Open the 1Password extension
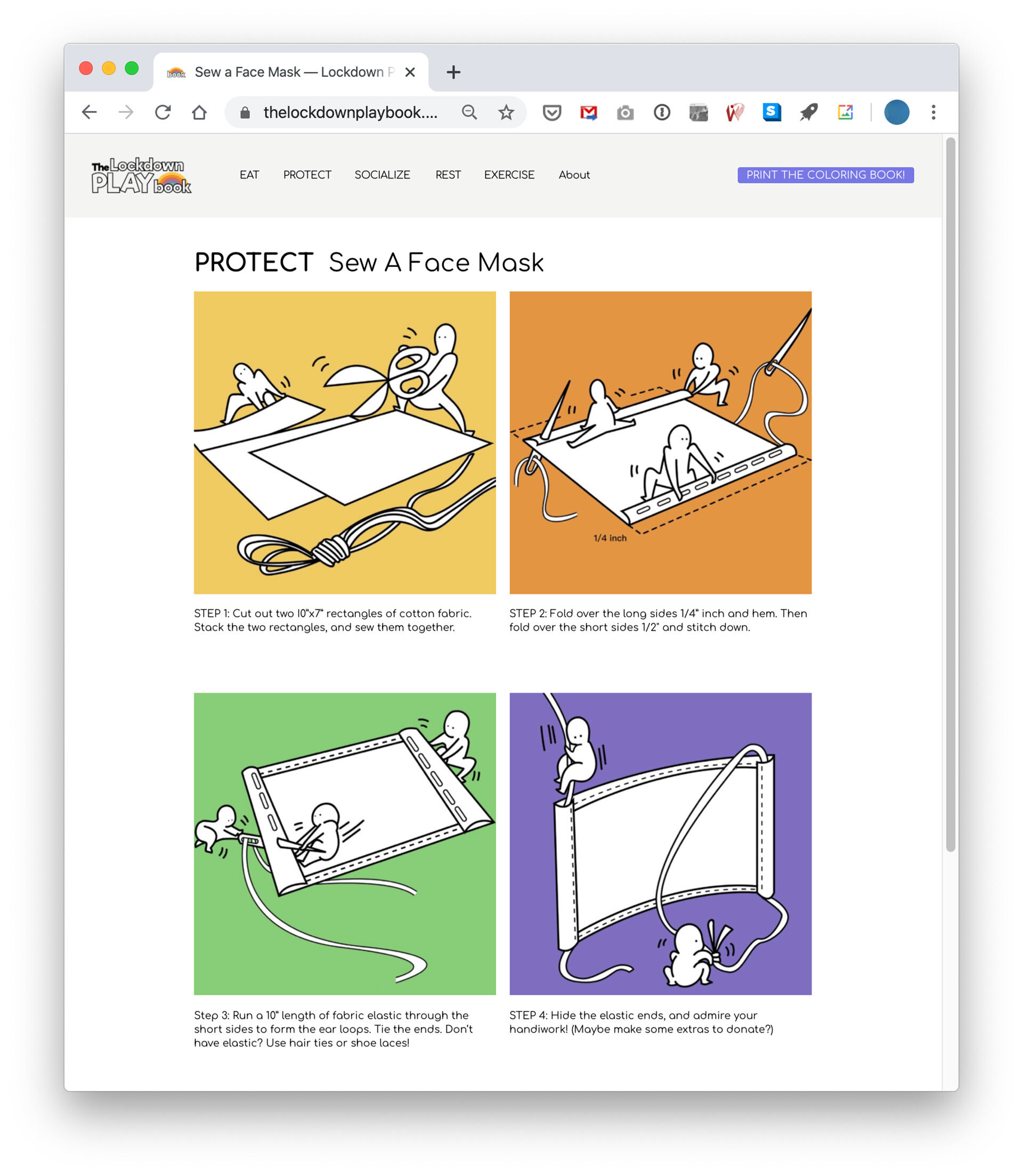This screenshot has height=1176, width=1023. point(662,112)
